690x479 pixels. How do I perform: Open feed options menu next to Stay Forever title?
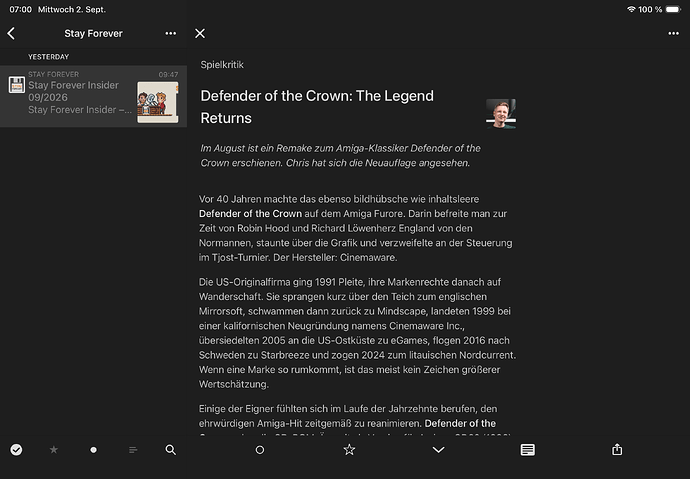[x=171, y=33]
